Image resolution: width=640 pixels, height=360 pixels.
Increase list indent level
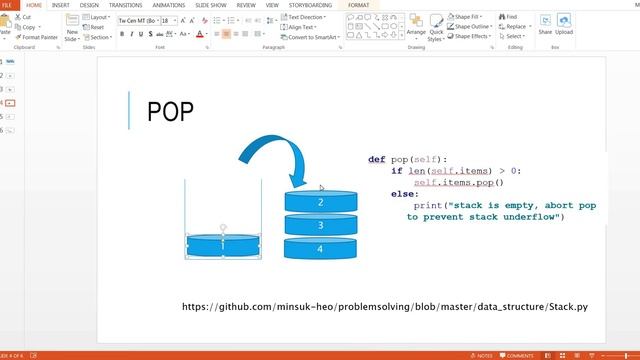tap(258, 20)
